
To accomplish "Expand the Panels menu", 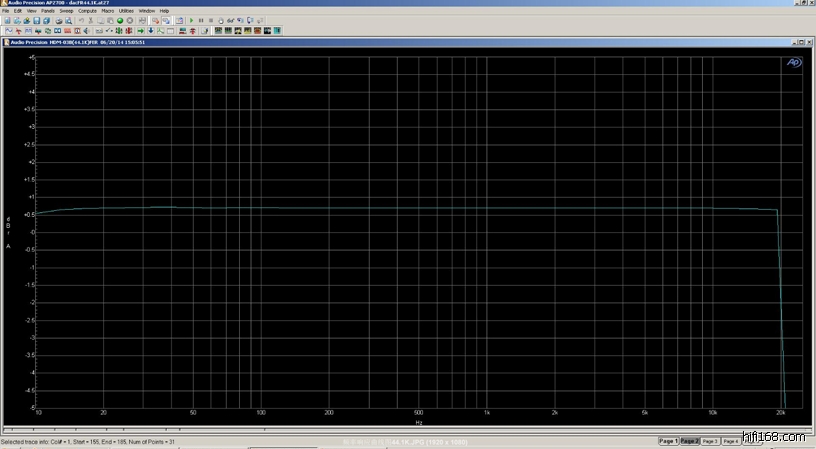I will pyautogui.click(x=47, y=11).
